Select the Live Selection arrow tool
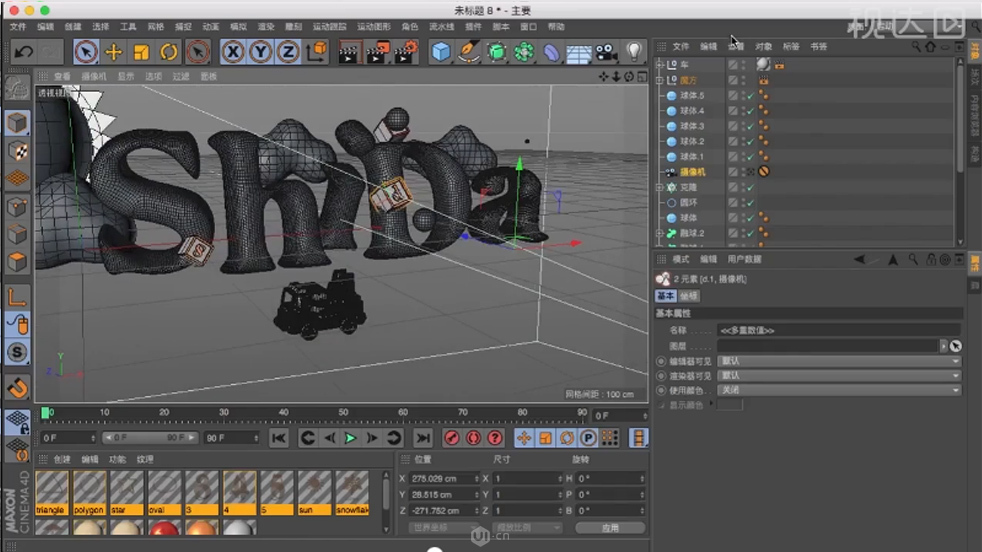982x552 pixels. tap(86, 51)
